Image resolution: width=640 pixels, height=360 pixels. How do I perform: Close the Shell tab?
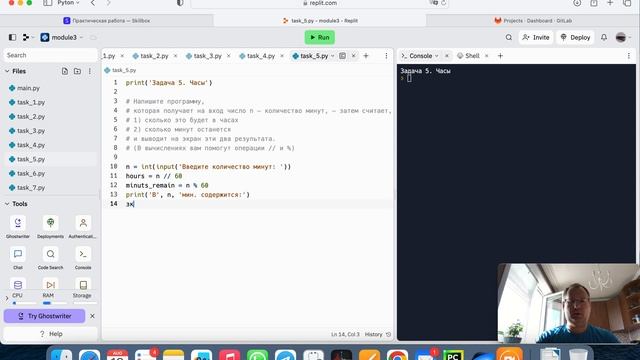pos(487,56)
